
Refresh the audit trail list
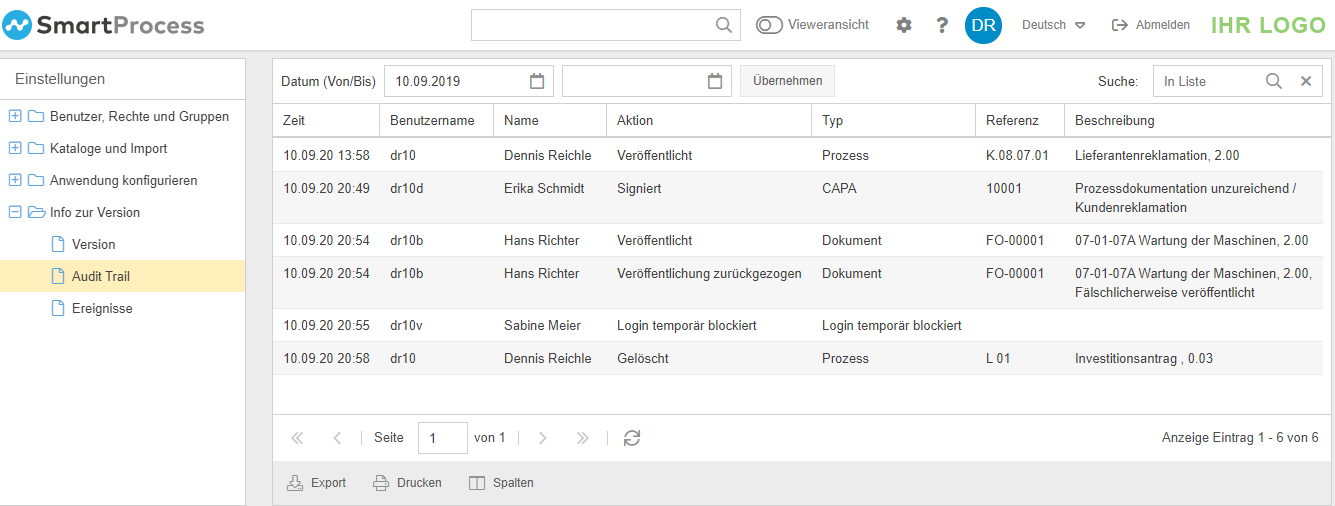click(632, 438)
